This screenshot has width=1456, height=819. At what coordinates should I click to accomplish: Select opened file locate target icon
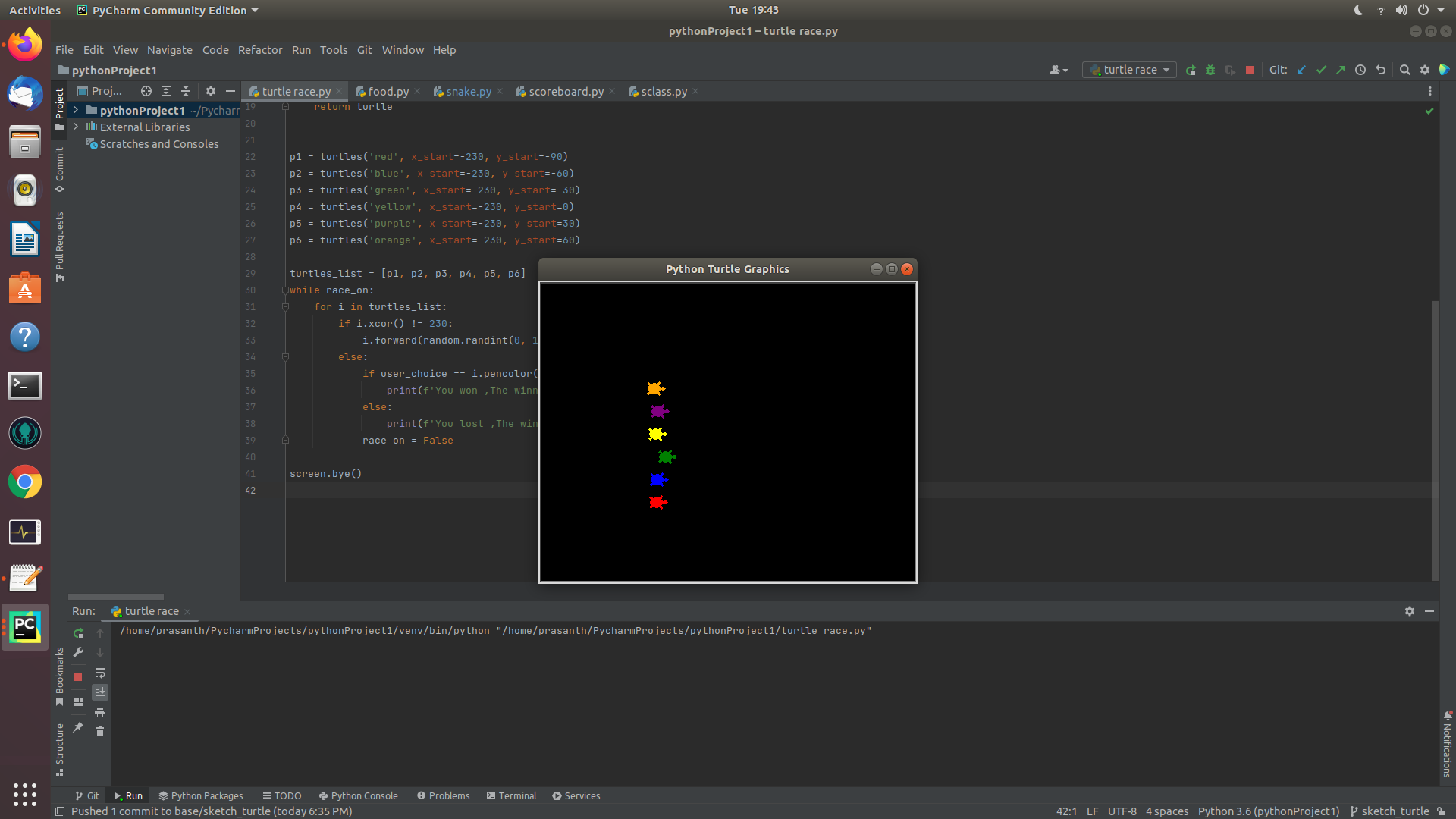tap(146, 91)
